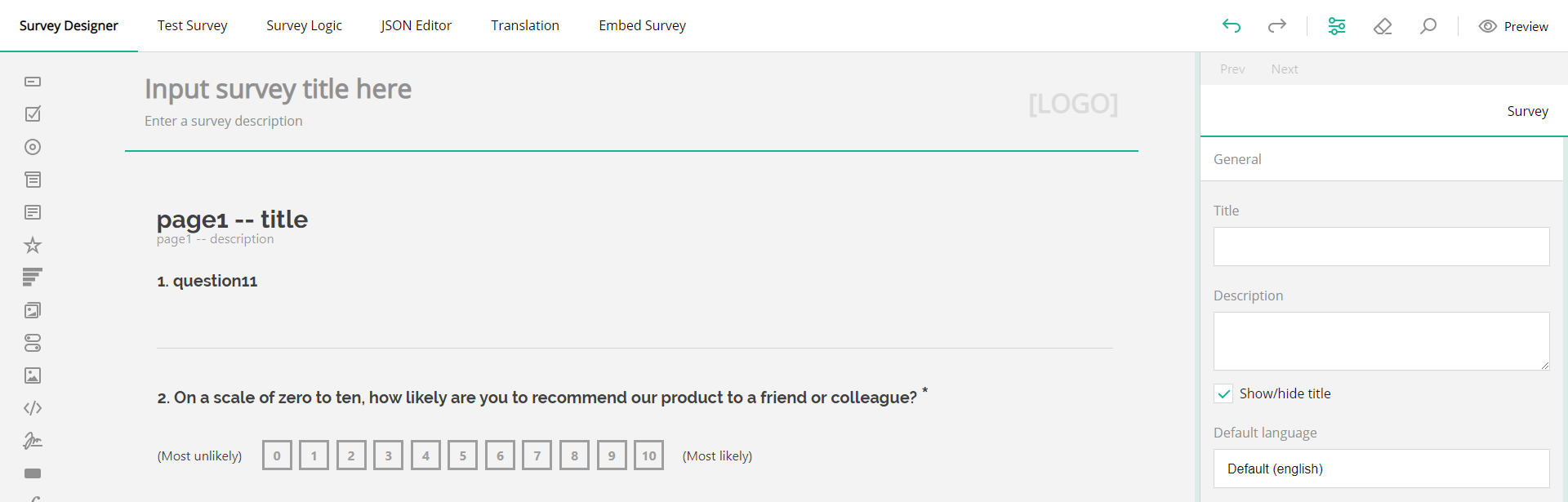Image resolution: width=1568 pixels, height=502 pixels.
Task: Add a Checkbox question from the toolbox
Action: (33, 114)
